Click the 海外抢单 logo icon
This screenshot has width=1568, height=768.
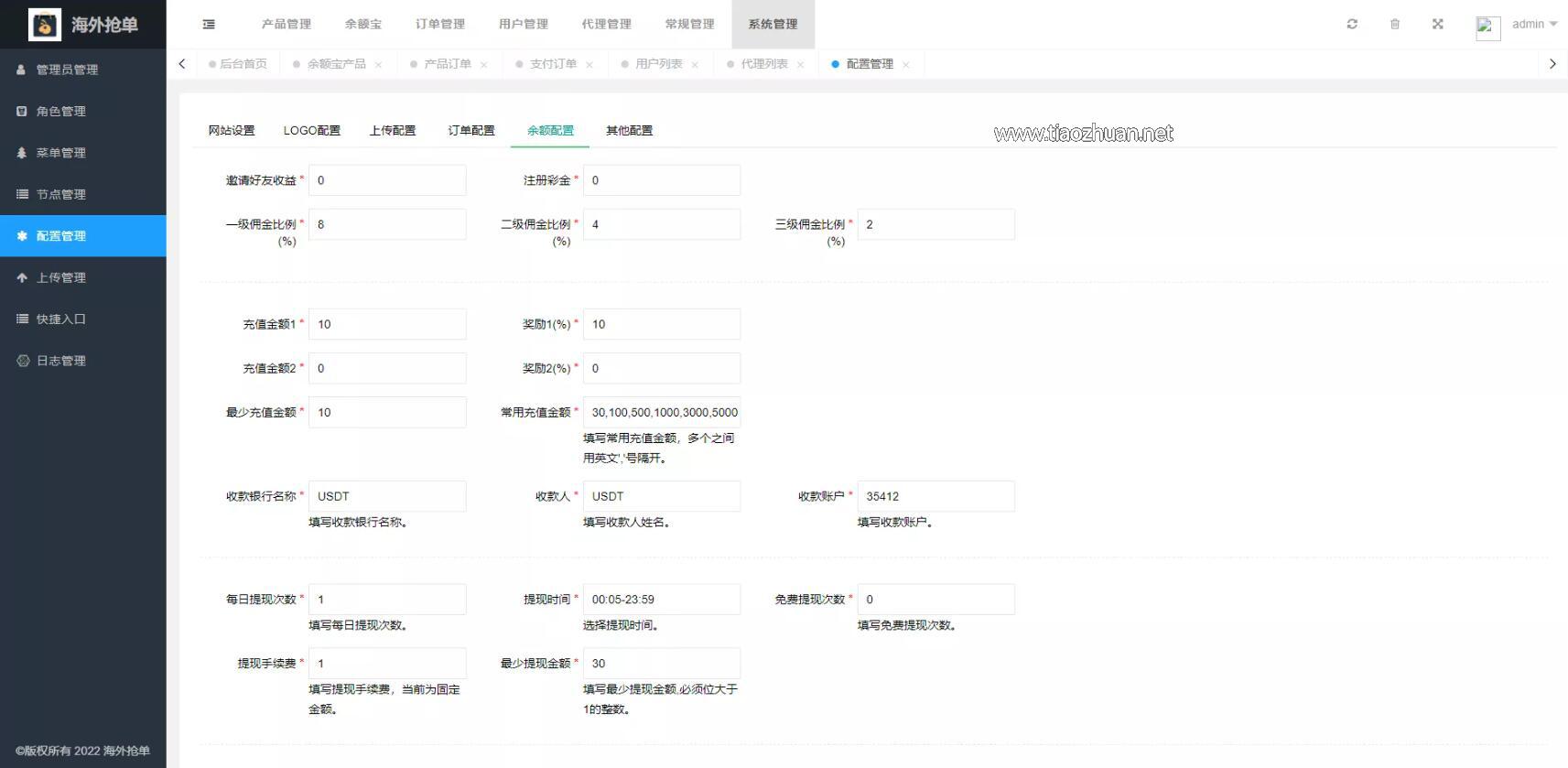coord(45,25)
